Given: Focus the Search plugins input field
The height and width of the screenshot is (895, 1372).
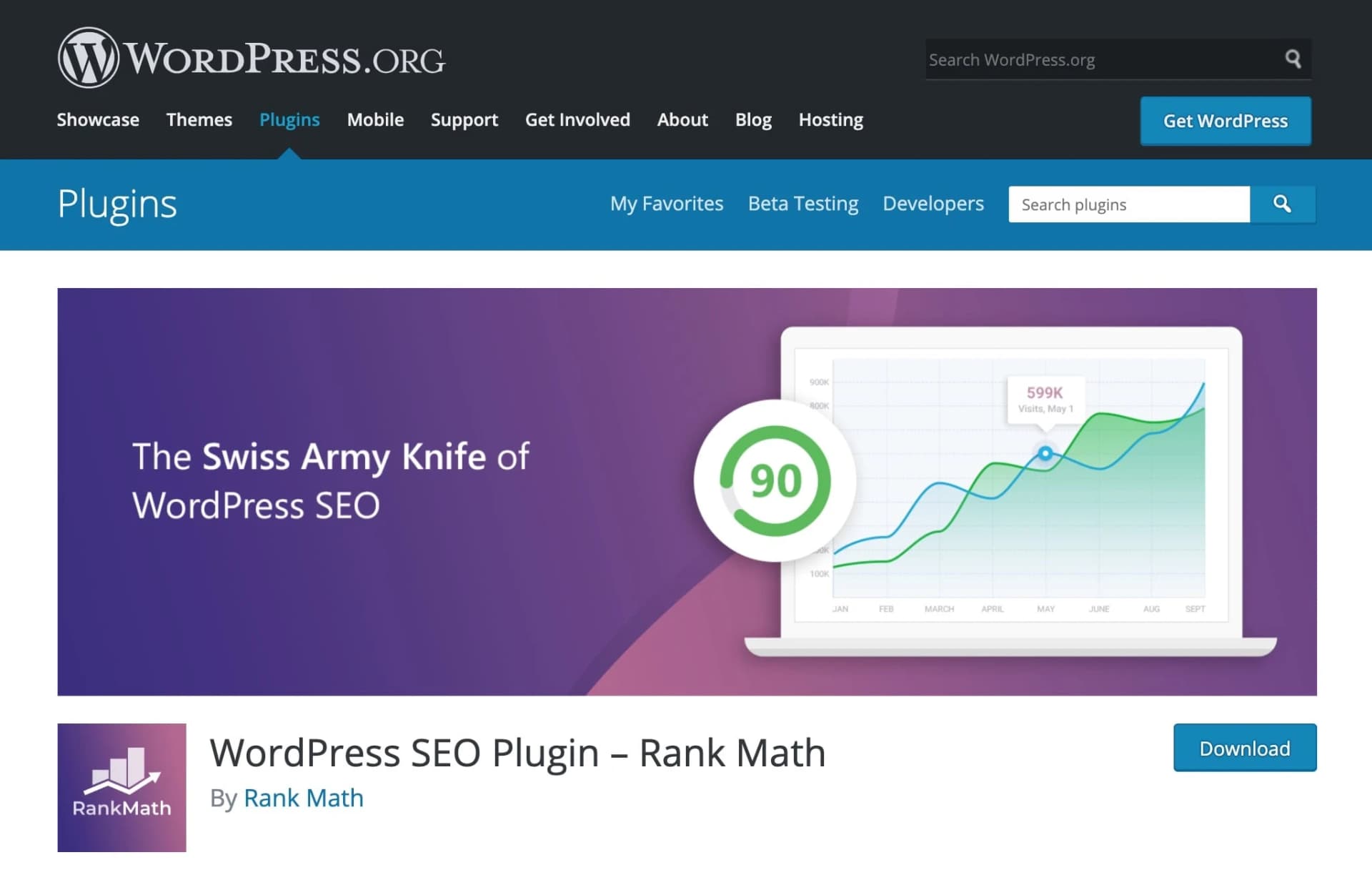Looking at the screenshot, I should pos(1128,204).
